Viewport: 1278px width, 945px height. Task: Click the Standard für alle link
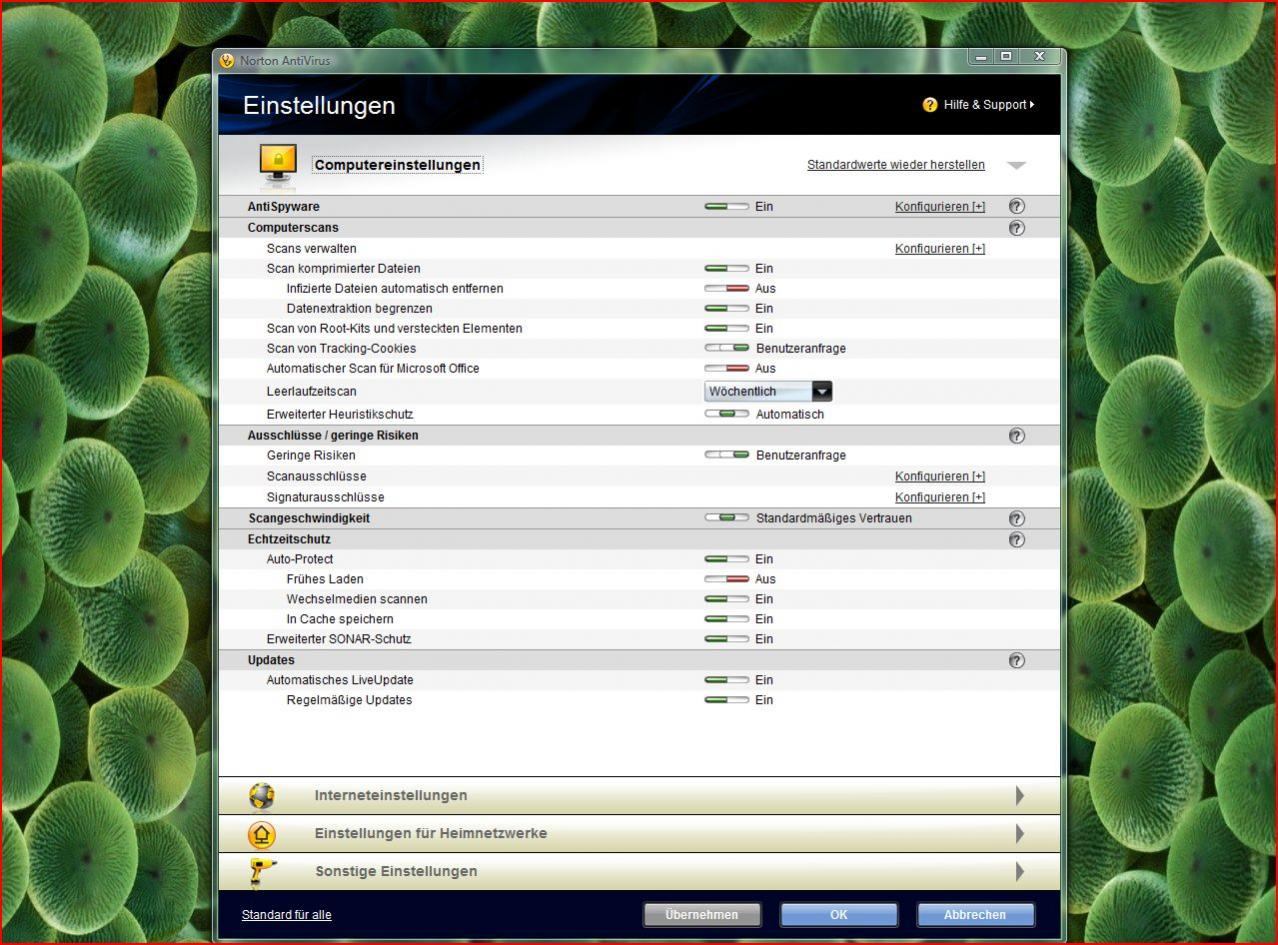287,915
